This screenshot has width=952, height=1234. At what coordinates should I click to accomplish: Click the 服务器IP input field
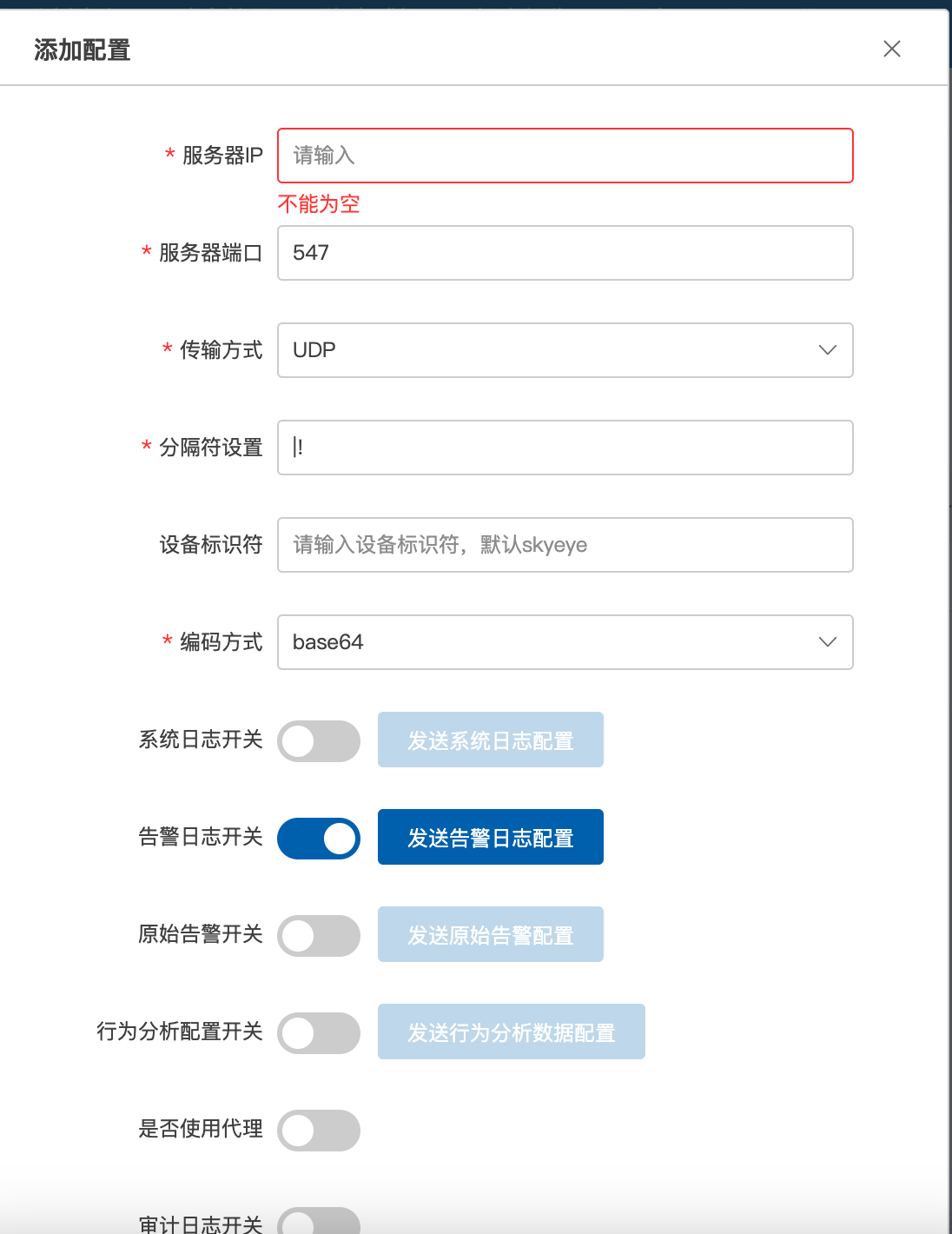565,156
